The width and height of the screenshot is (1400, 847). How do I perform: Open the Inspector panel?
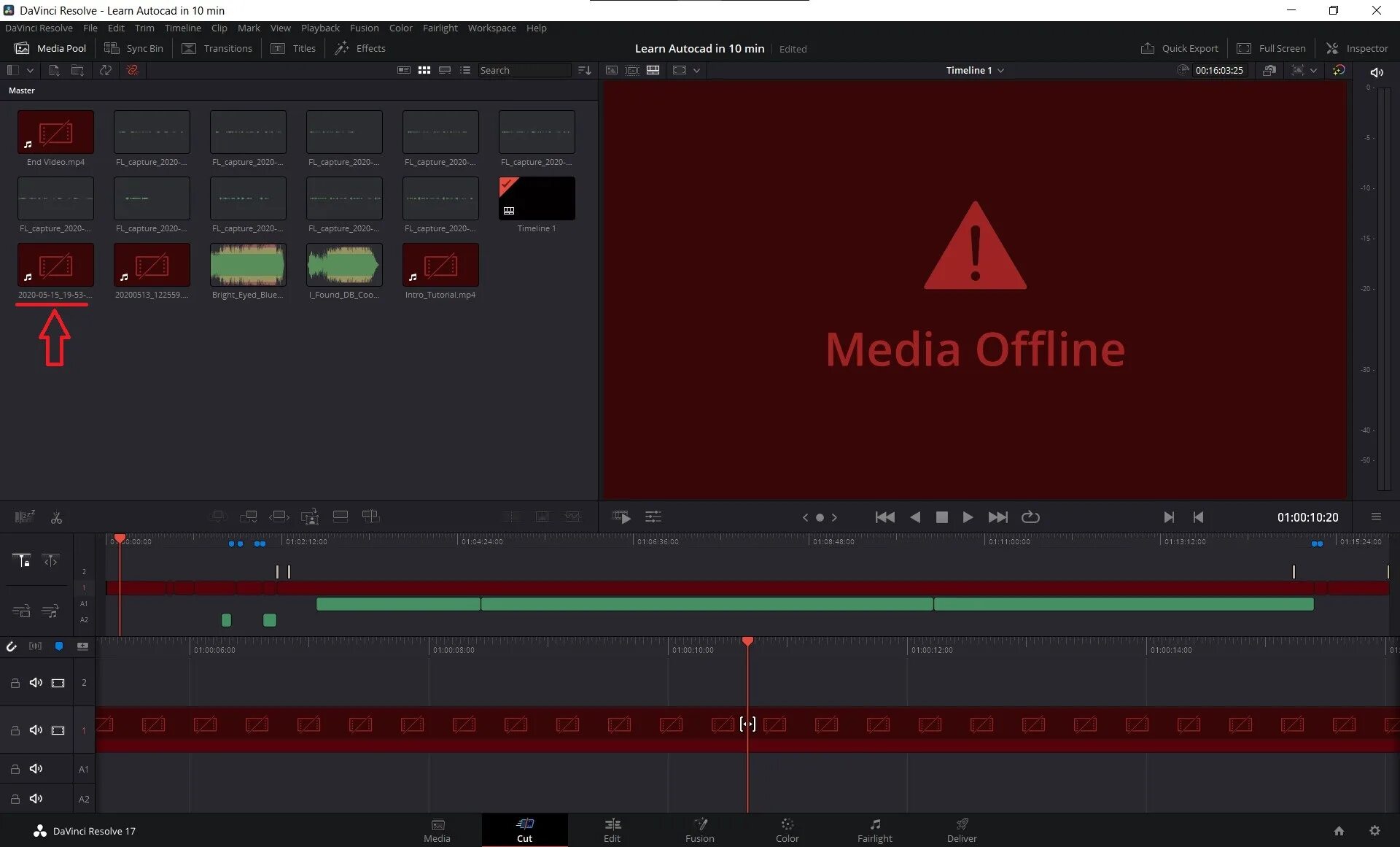(x=1357, y=48)
